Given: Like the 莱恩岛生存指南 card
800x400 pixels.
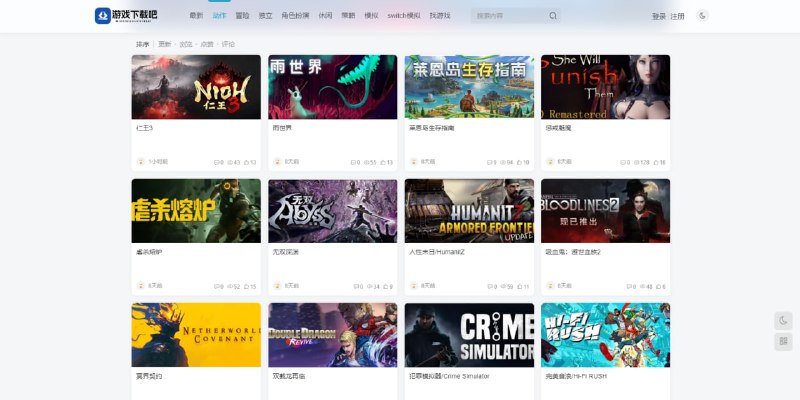Looking at the screenshot, I should click(x=519, y=162).
